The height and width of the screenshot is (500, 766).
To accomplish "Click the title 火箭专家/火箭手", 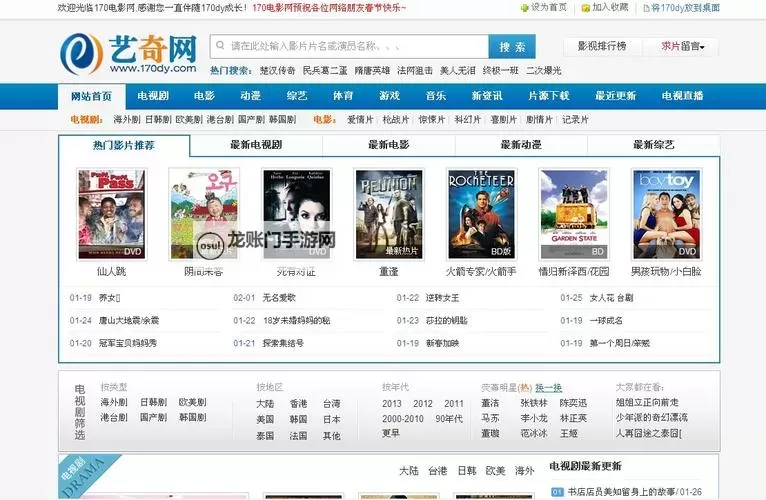I will pos(481,271).
